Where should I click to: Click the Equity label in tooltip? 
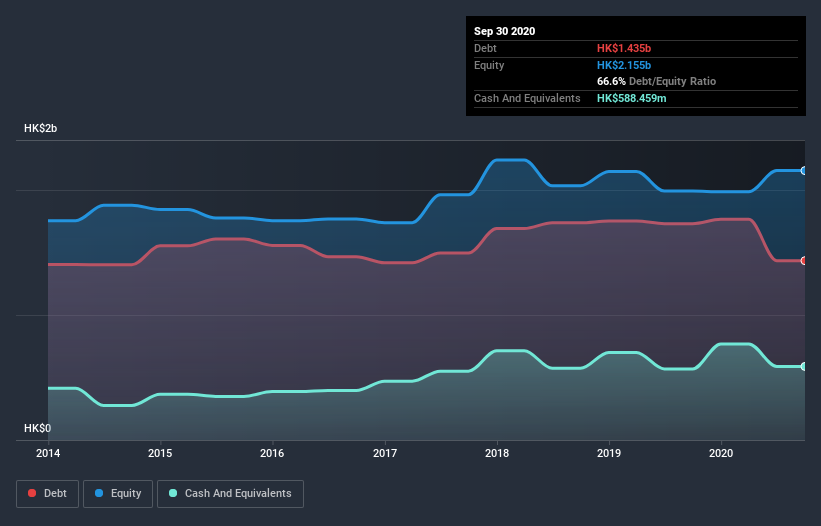pyautogui.click(x=489, y=65)
